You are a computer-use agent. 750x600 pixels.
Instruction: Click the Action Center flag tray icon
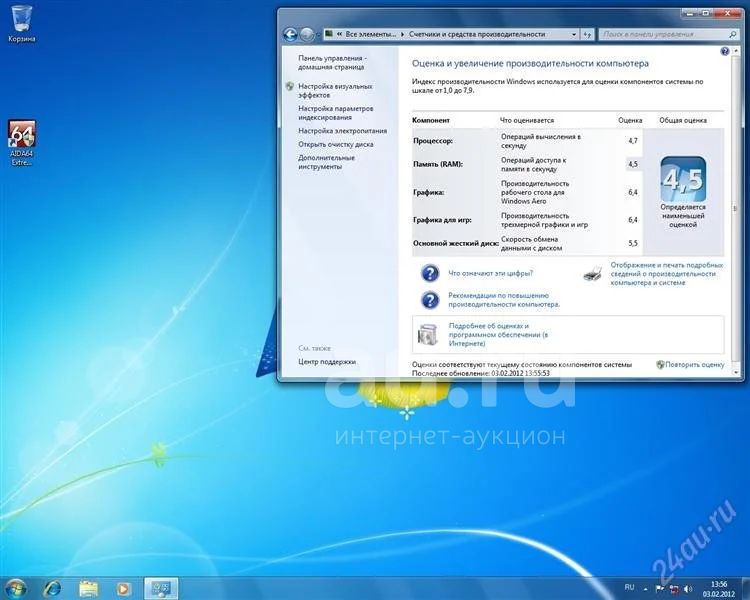click(x=660, y=589)
